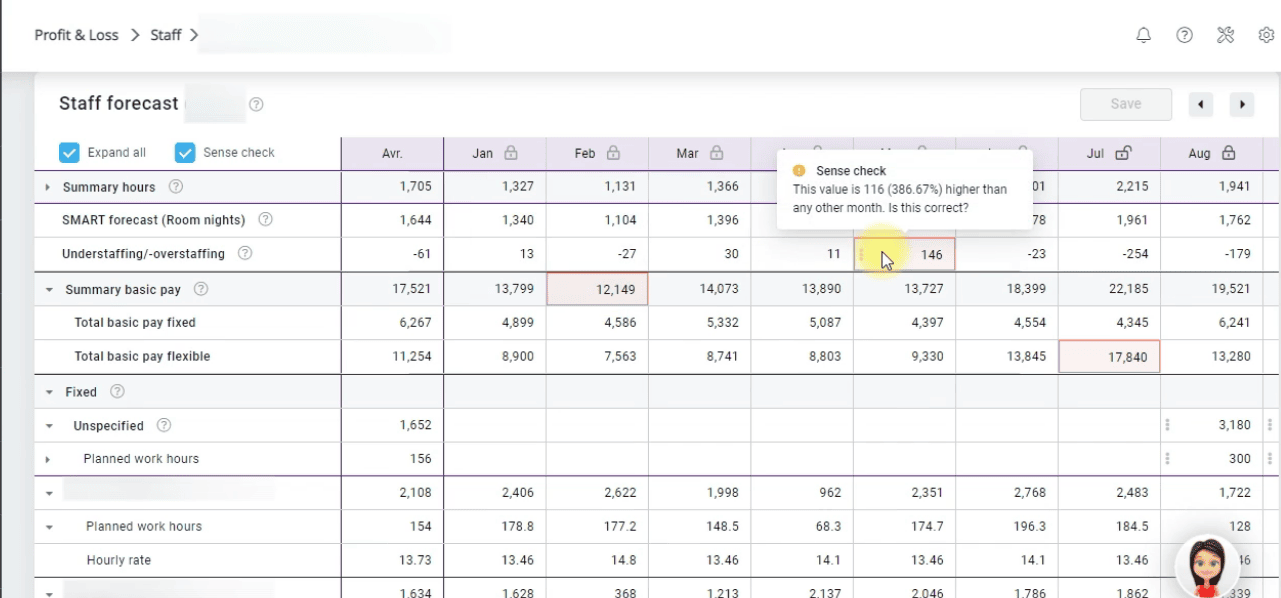
Task: Collapse the Fixed section
Action: [49, 392]
